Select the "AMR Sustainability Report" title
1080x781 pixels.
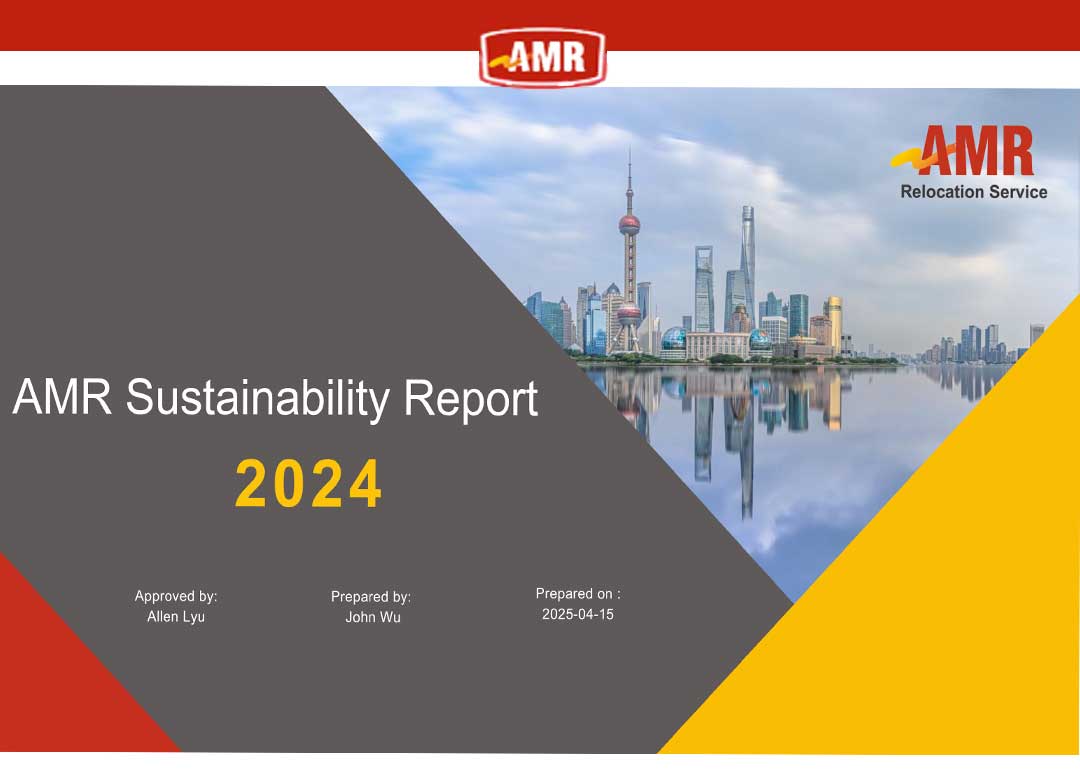pyautogui.click(x=275, y=398)
